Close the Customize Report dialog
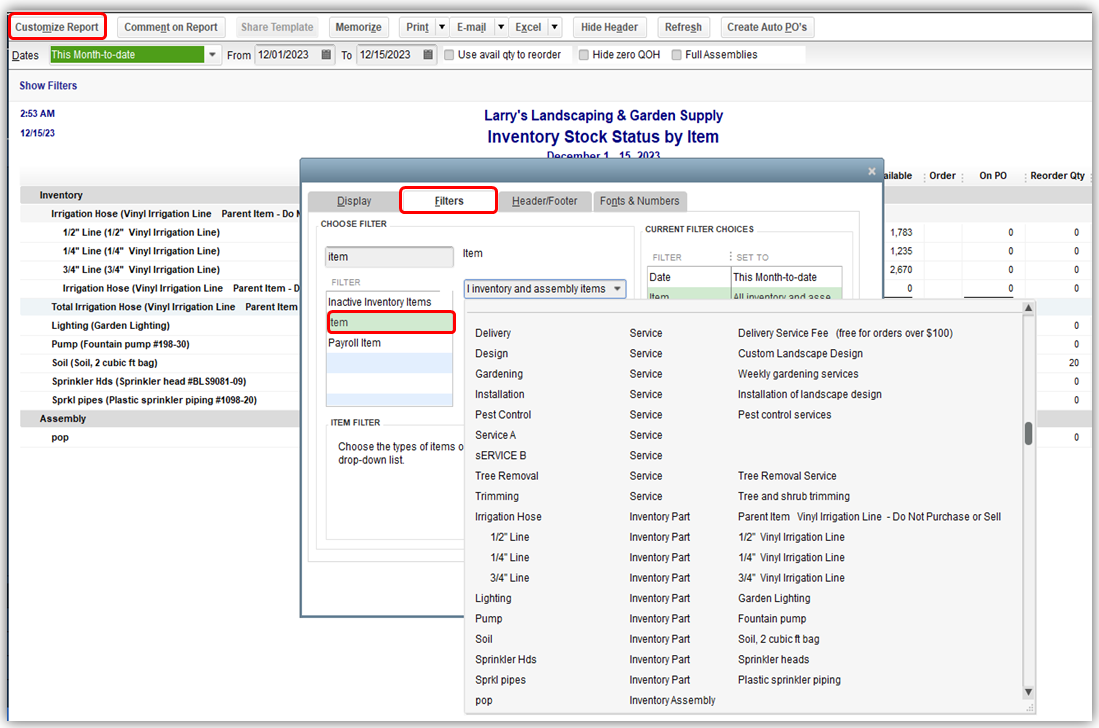 point(872,171)
